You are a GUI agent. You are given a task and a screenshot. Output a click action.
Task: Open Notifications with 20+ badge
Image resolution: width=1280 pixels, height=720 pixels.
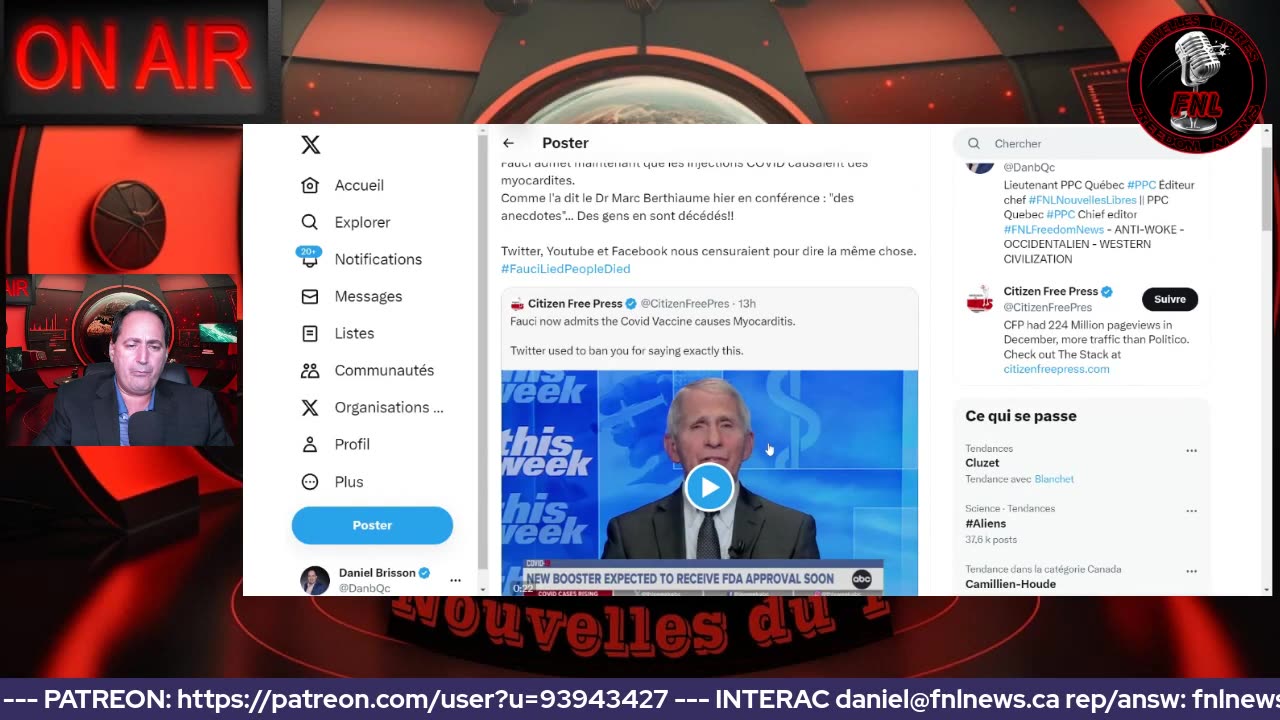pyautogui.click(x=362, y=259)
